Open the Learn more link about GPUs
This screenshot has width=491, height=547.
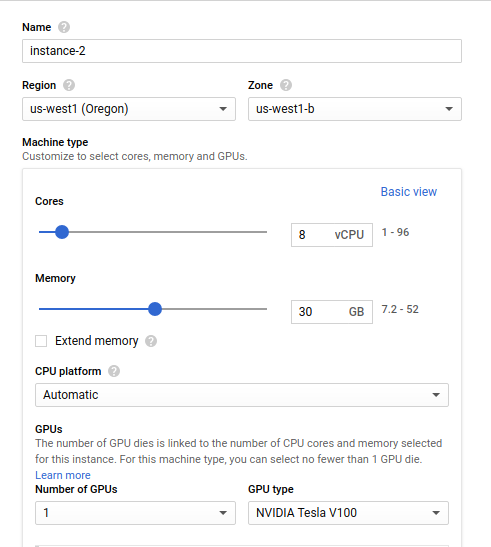click(x=63, y=475)
